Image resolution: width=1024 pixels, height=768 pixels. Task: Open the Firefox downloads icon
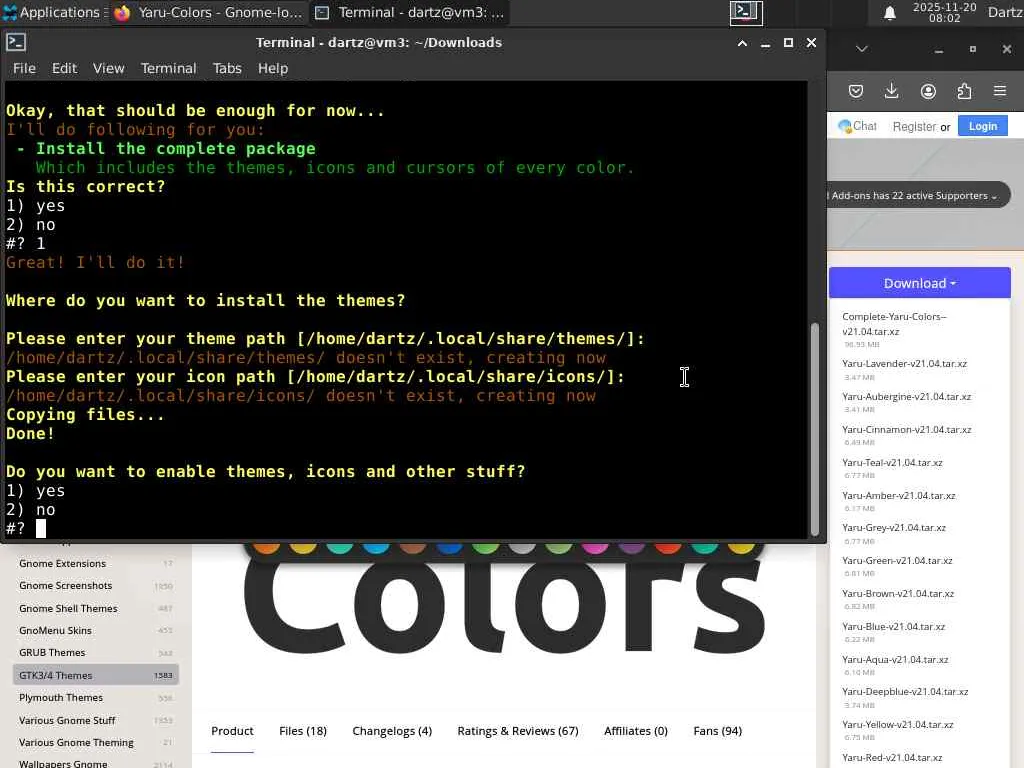(891, 91)
